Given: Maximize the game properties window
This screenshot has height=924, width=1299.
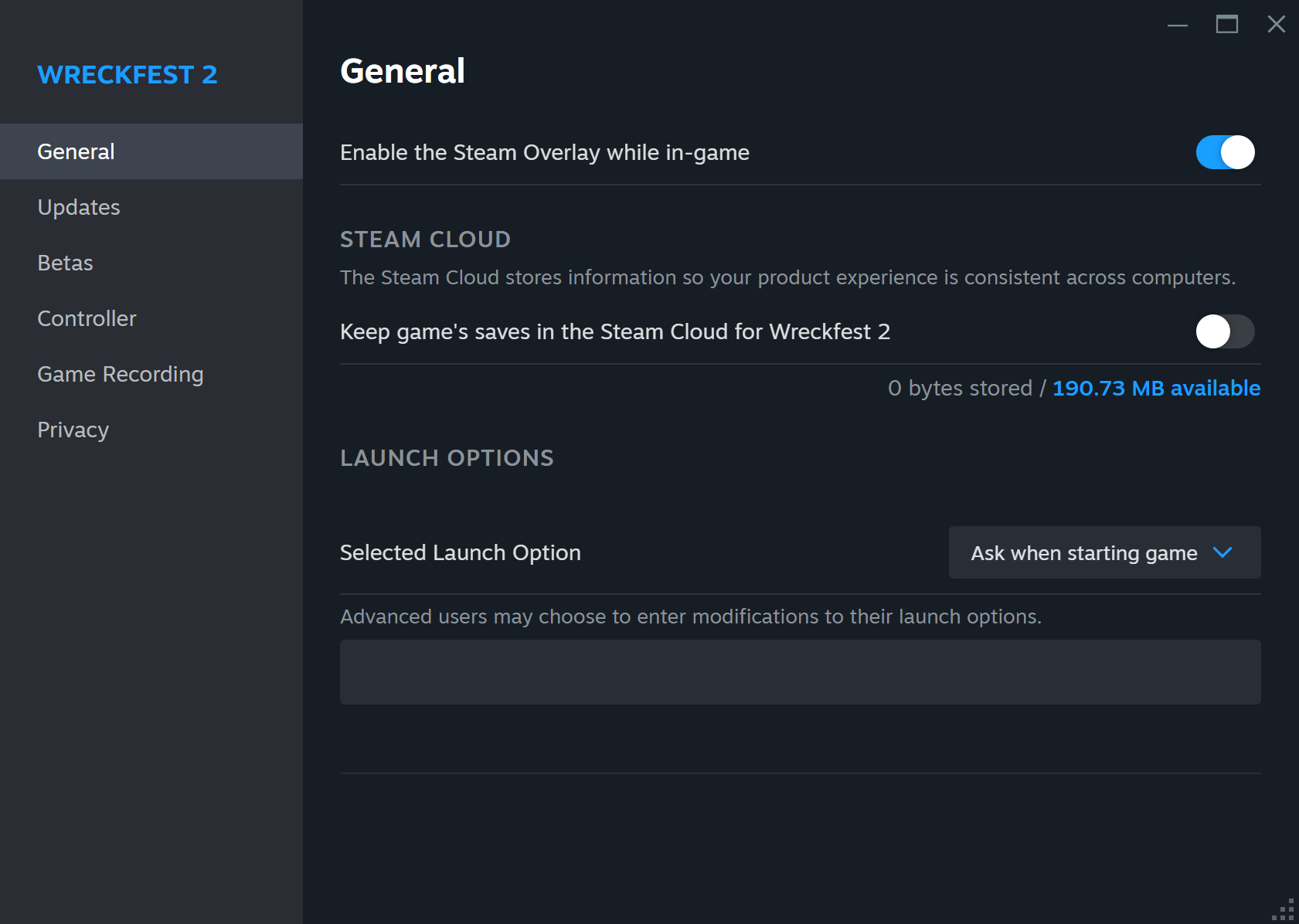Looking at the screenshot, I should [1227, 25].
